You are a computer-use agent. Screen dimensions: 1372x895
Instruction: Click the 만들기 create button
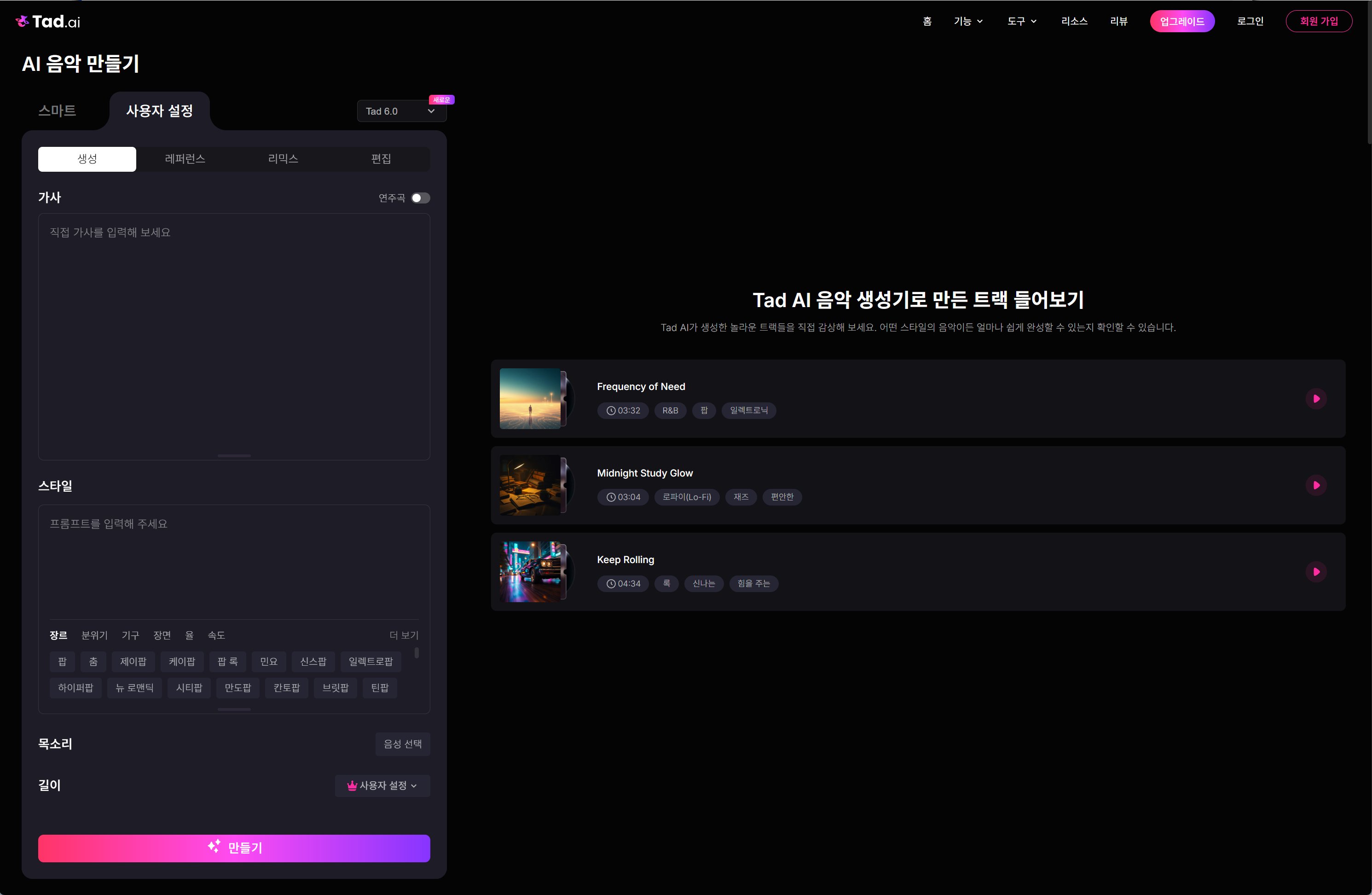tap(234, 848)
